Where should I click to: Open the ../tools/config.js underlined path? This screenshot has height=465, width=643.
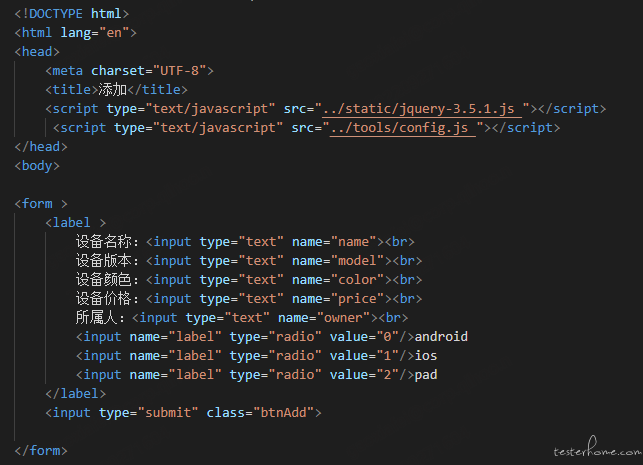(403, 128)
